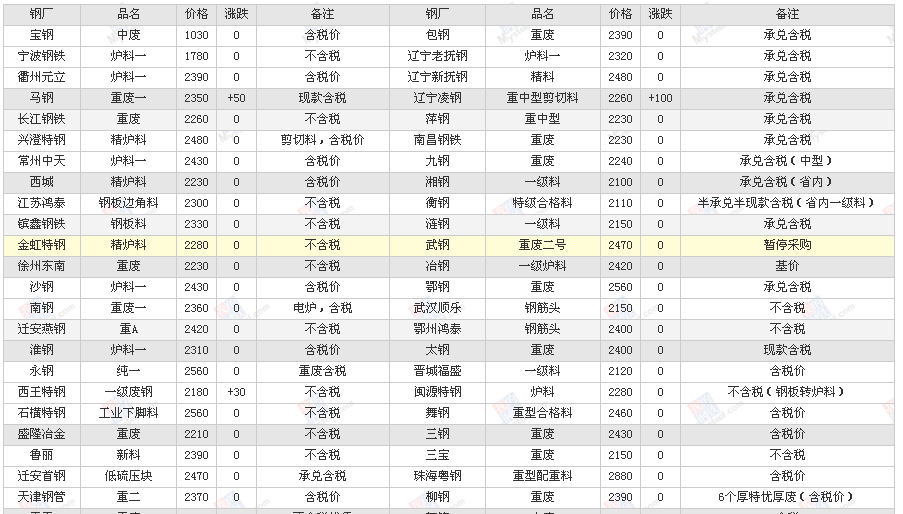Select the 1030 price for 宝钢
903x514 pixels.
click(x=197, y=35)
